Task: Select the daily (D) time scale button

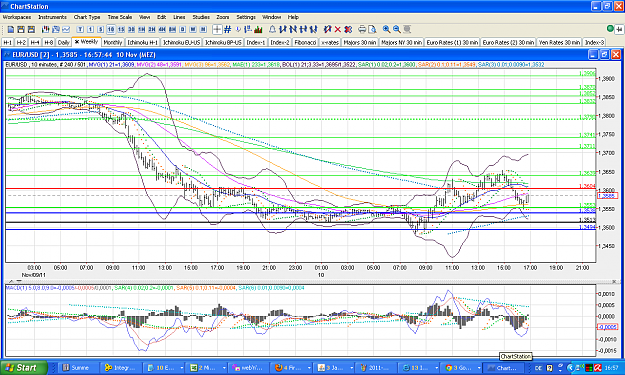Action: (183, 29)
